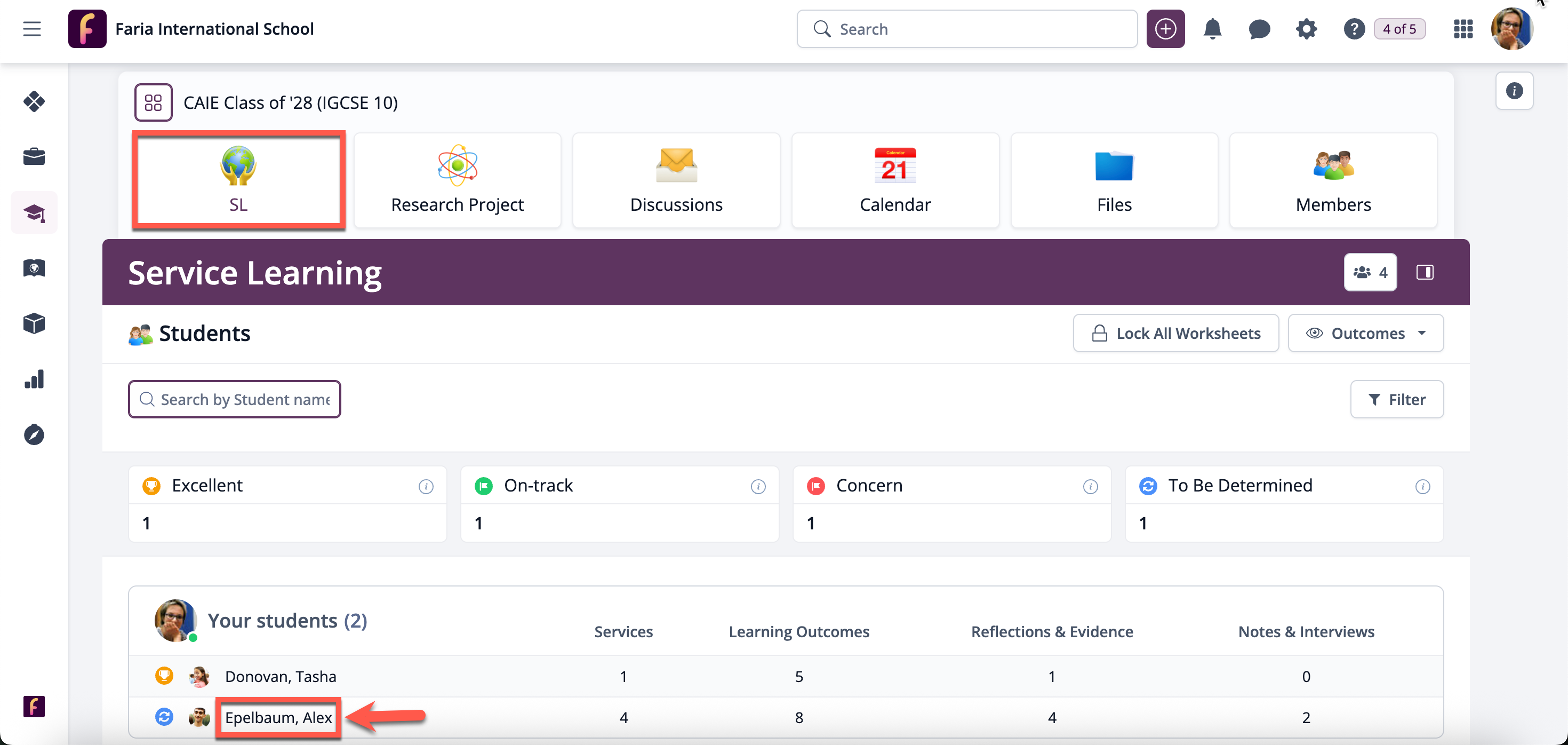Click the help question mark icon
1568x745 pixels.
tap(1354, 29)
